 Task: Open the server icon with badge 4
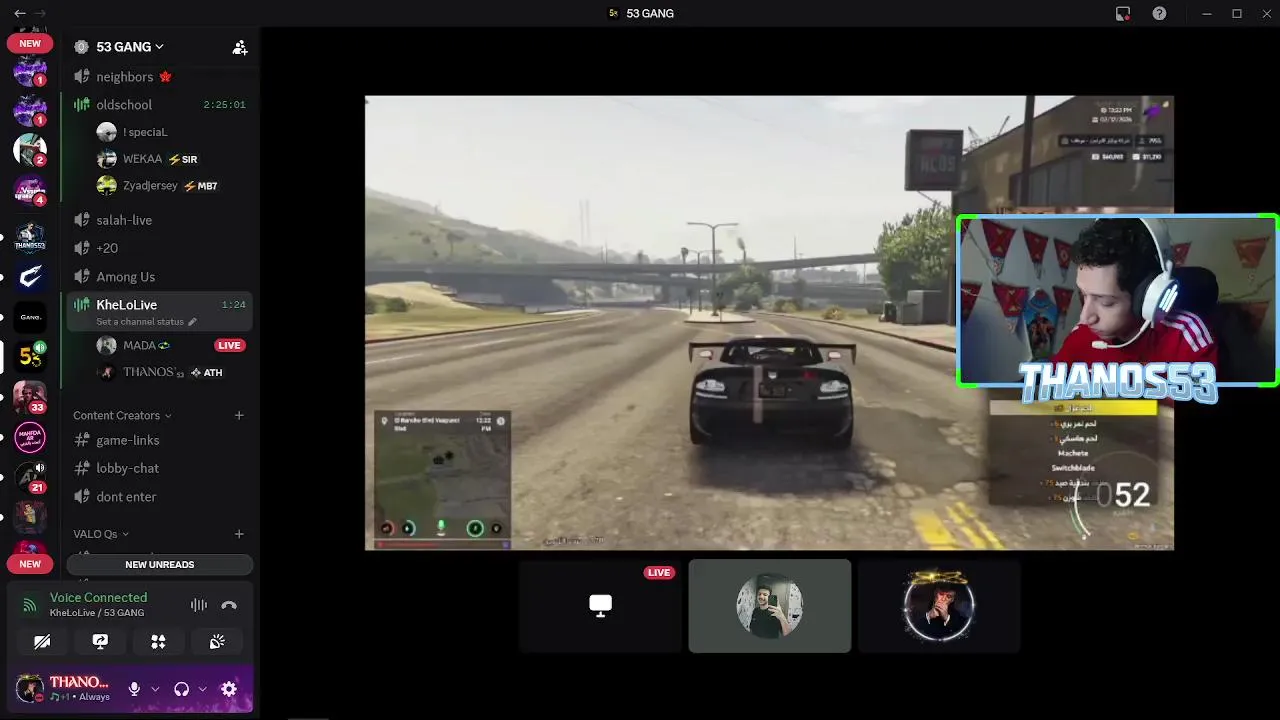coord(30,190)
